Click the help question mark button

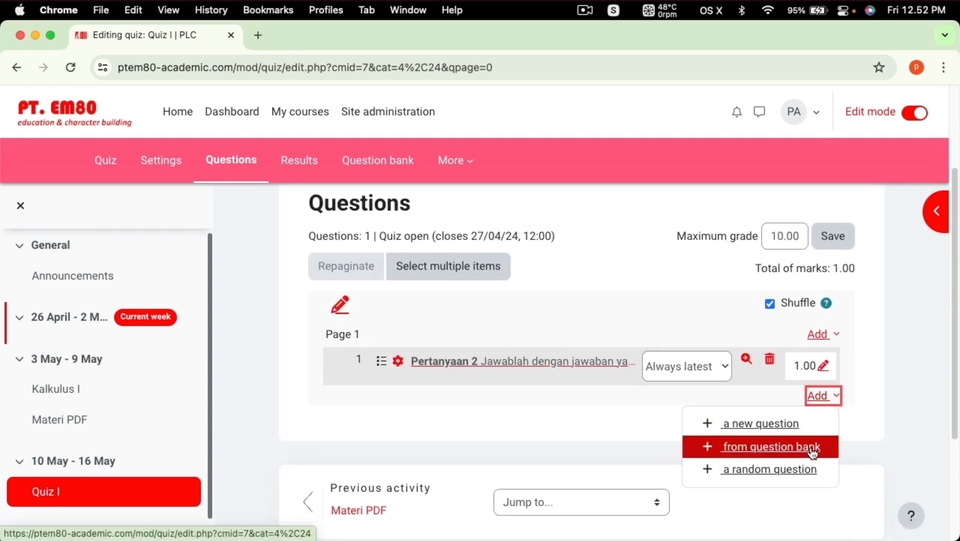[911, 515]
